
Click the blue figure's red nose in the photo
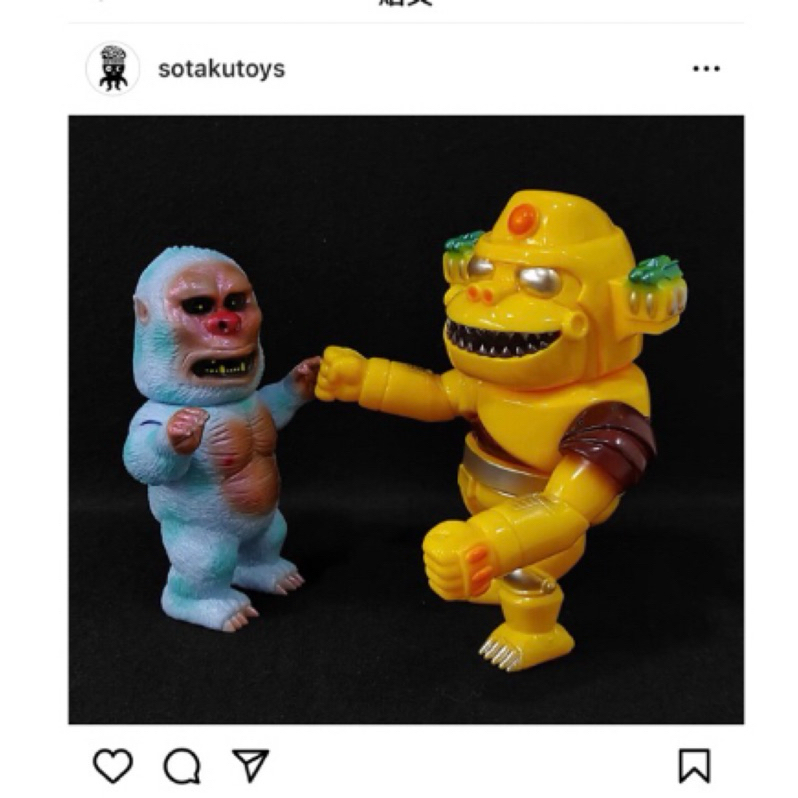click(224, 323)
